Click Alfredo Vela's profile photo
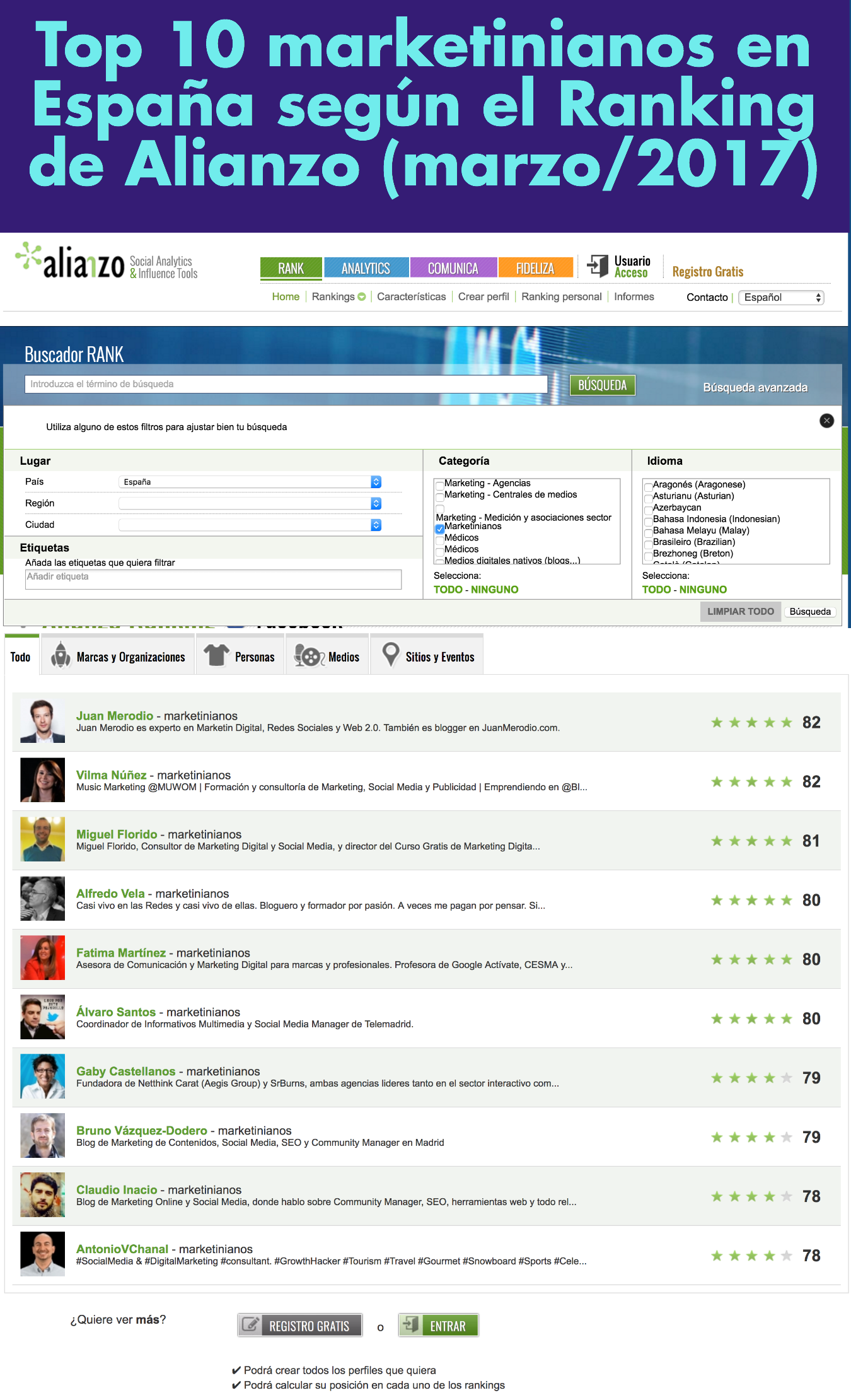The image size is (851, 1400). pos(42,899)
